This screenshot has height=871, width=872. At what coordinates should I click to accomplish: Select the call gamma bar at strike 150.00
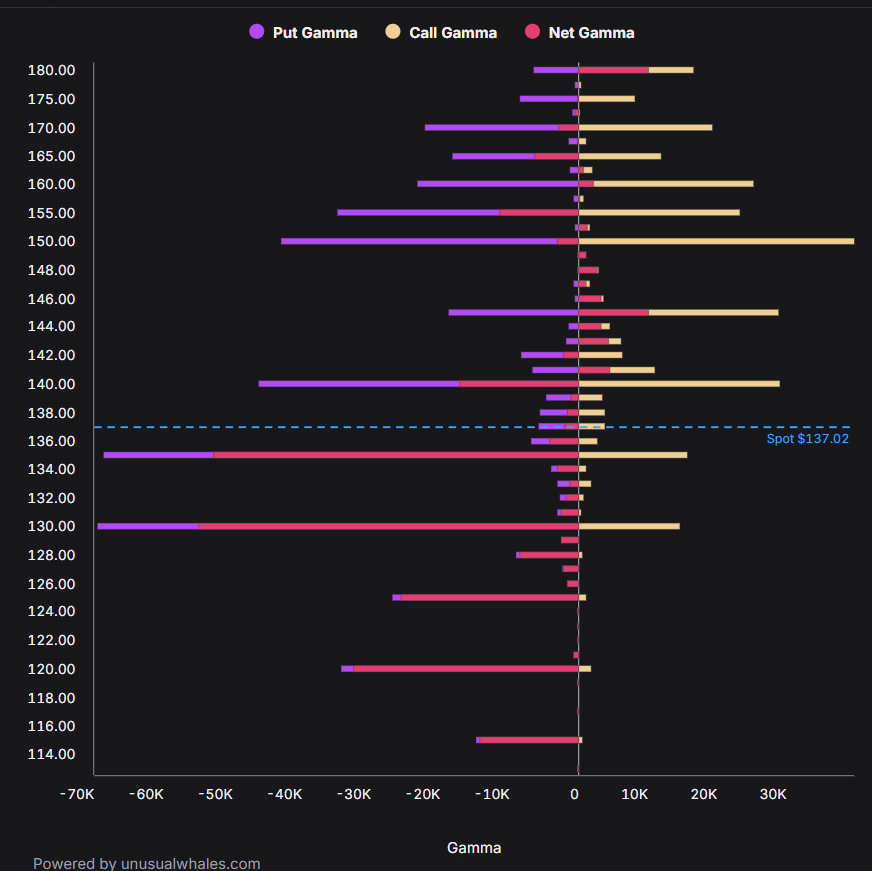click(716, 241)
